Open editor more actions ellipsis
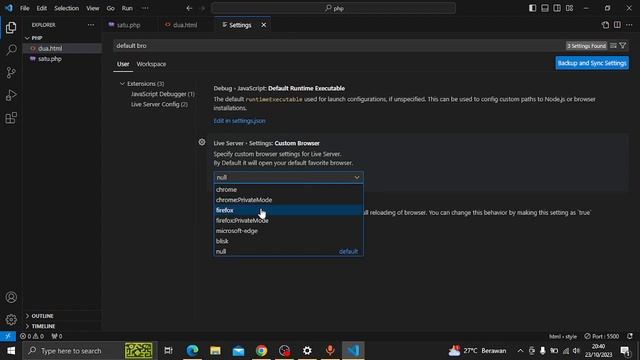The image size is (640, 360). pyautogui.click(x=629, y=25)
